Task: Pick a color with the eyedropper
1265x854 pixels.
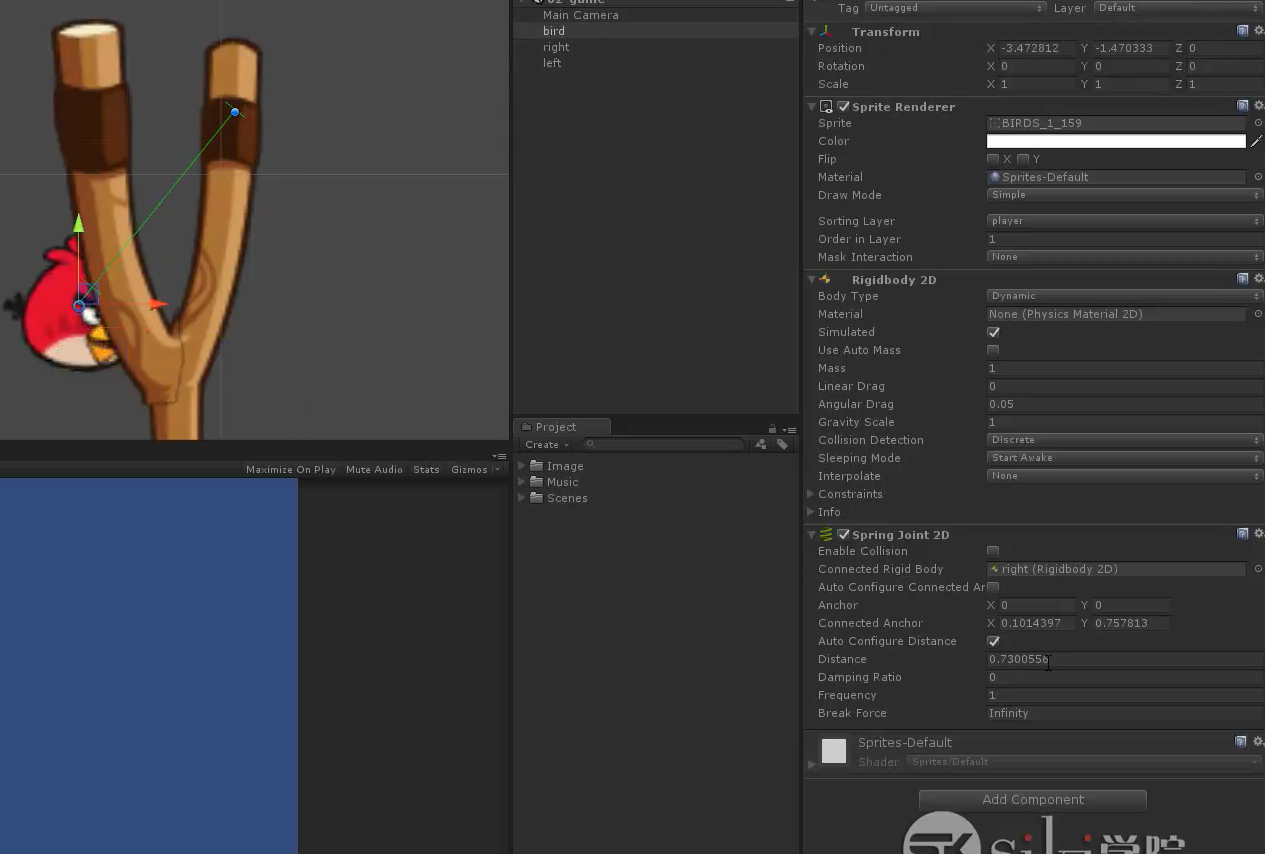Action: tap(1257, 141)
